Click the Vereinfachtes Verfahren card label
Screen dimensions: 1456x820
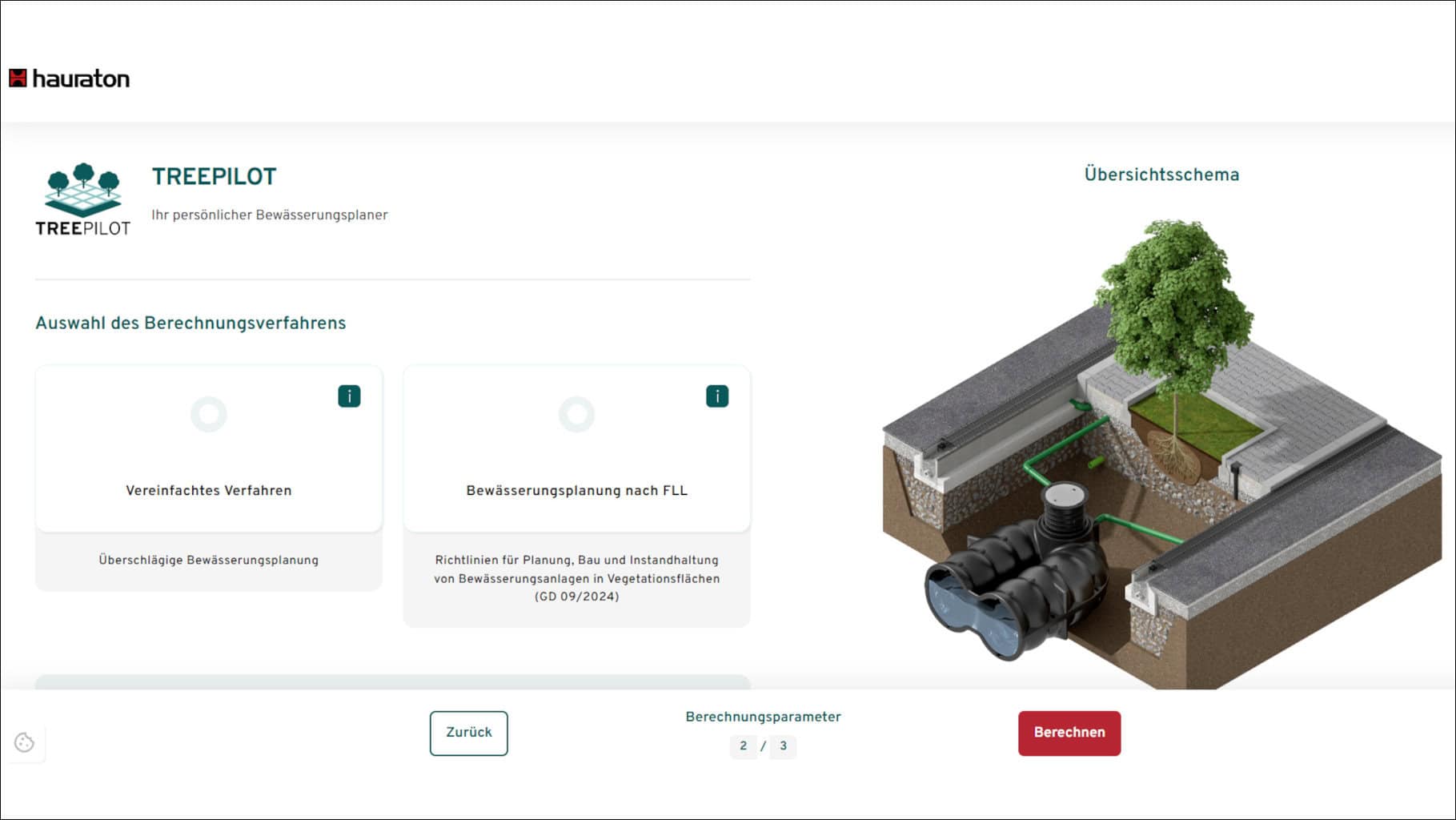pos(209,490)
